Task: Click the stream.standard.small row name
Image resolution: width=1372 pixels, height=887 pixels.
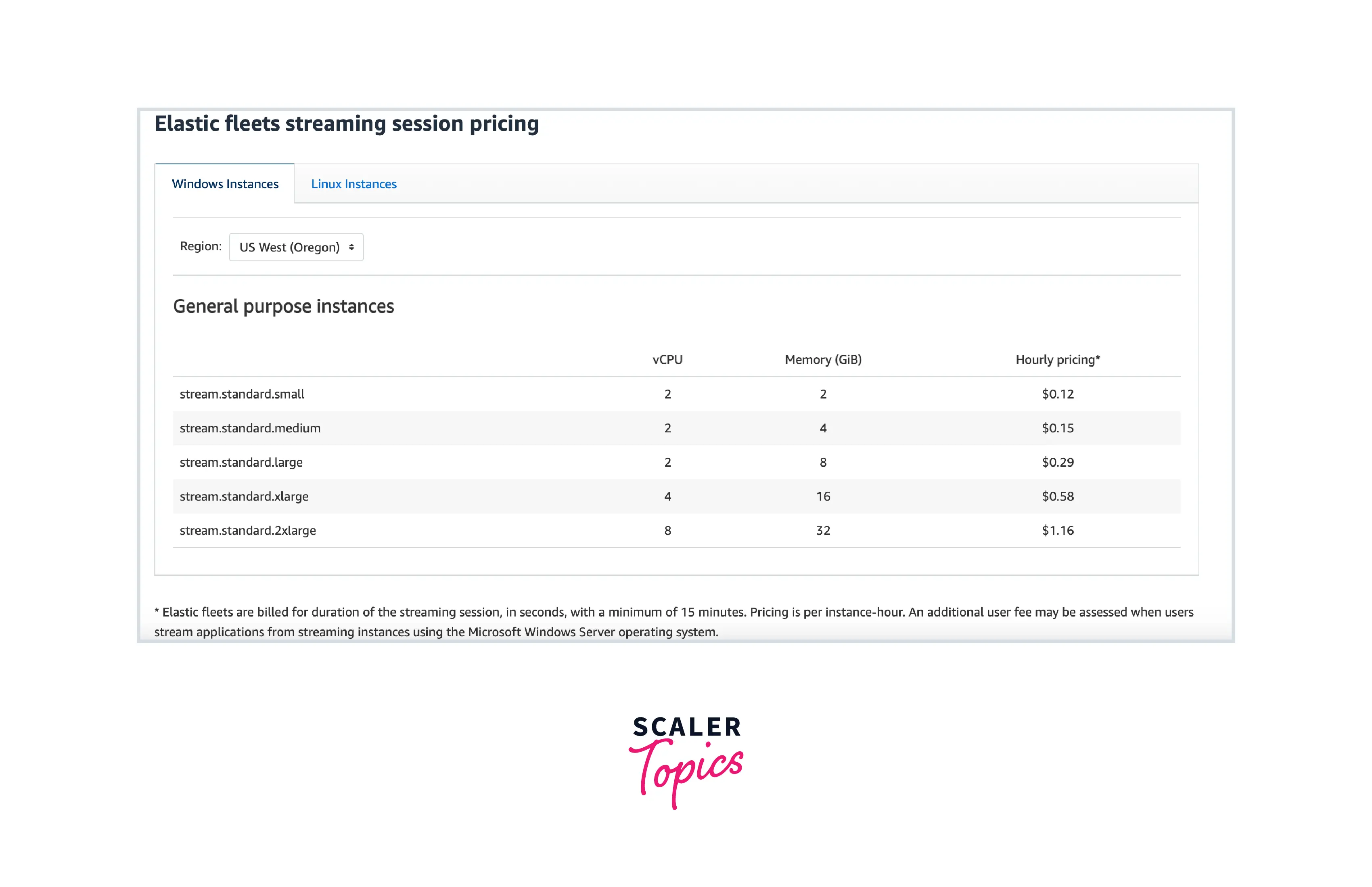Action: 242,394
